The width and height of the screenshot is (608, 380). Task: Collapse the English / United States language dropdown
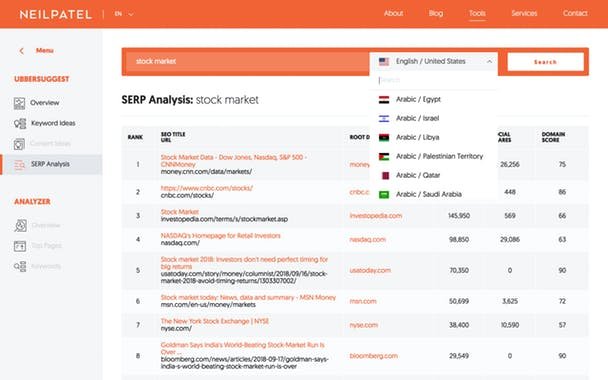click(489, 62)
